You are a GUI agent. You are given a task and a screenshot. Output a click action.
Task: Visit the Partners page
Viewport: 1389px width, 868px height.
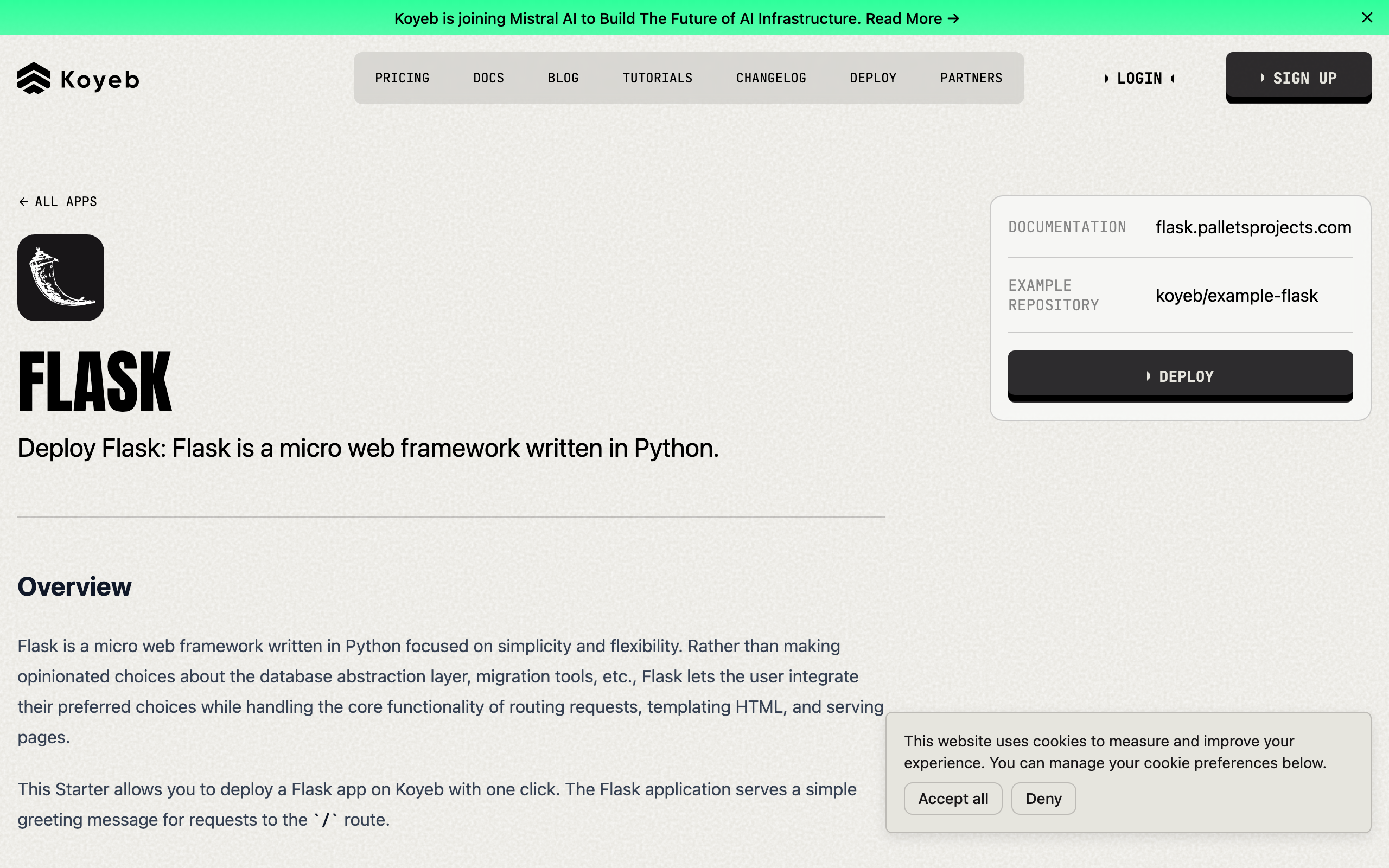[971, 78]
